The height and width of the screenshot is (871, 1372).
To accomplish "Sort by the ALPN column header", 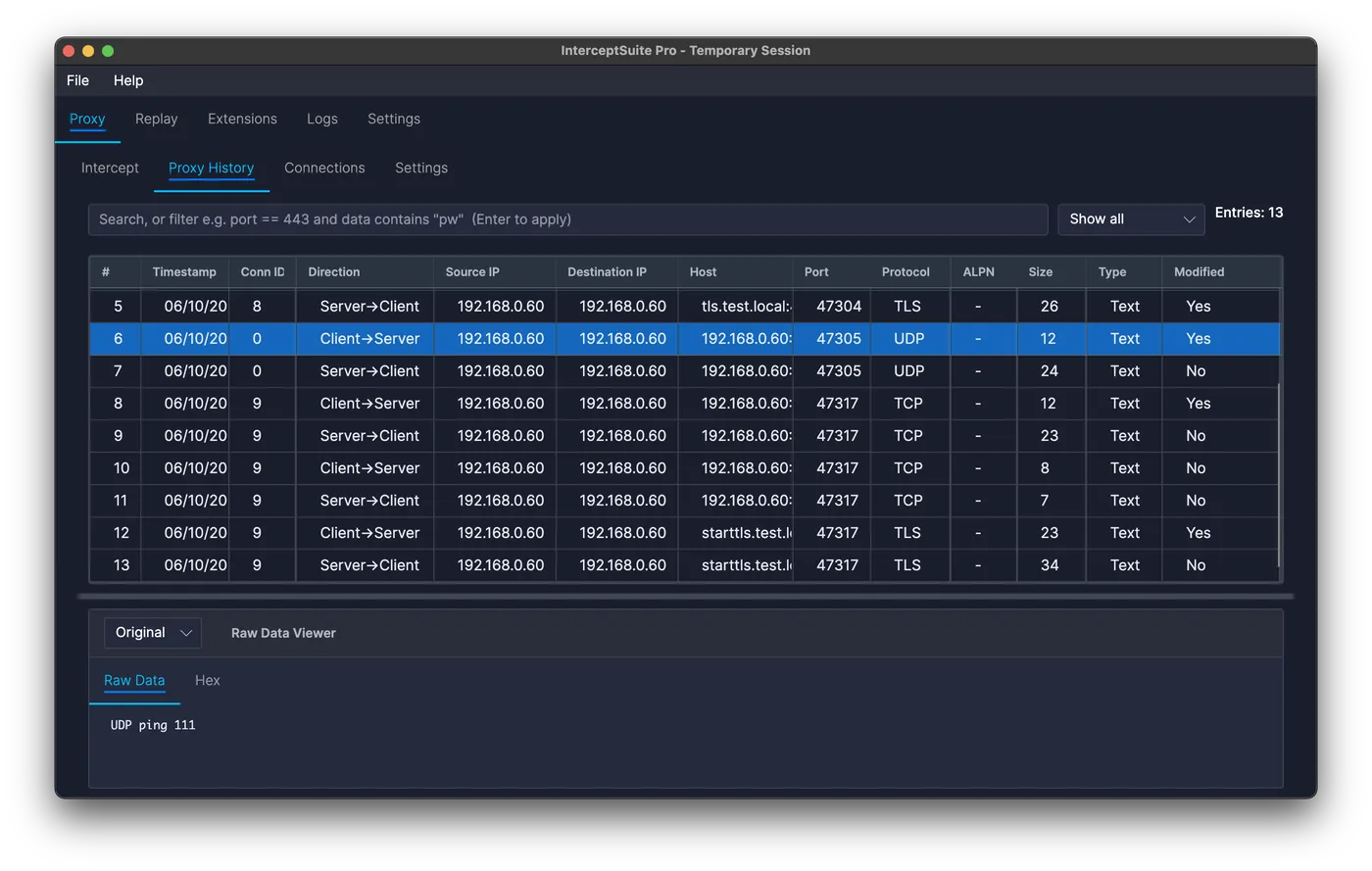I will [983, 272].
